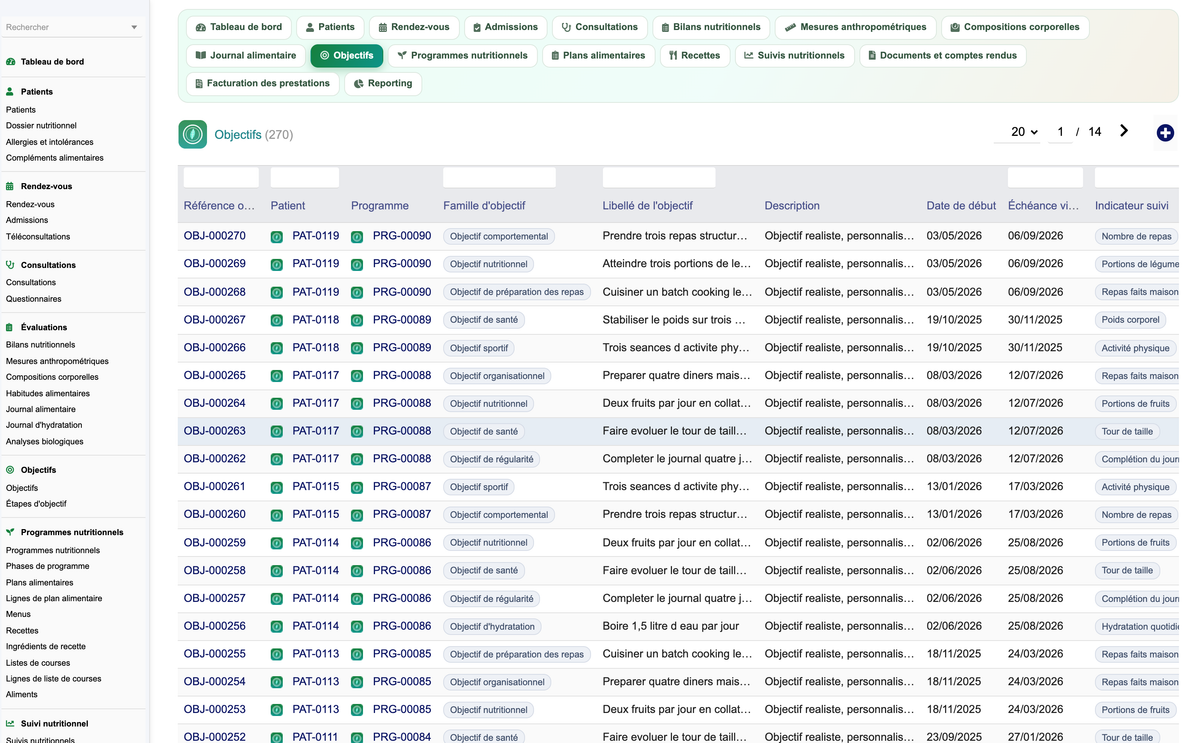Click Programmes nutritionnels sidebar plant icon
1200x743 pixels.
pos(10,533)
